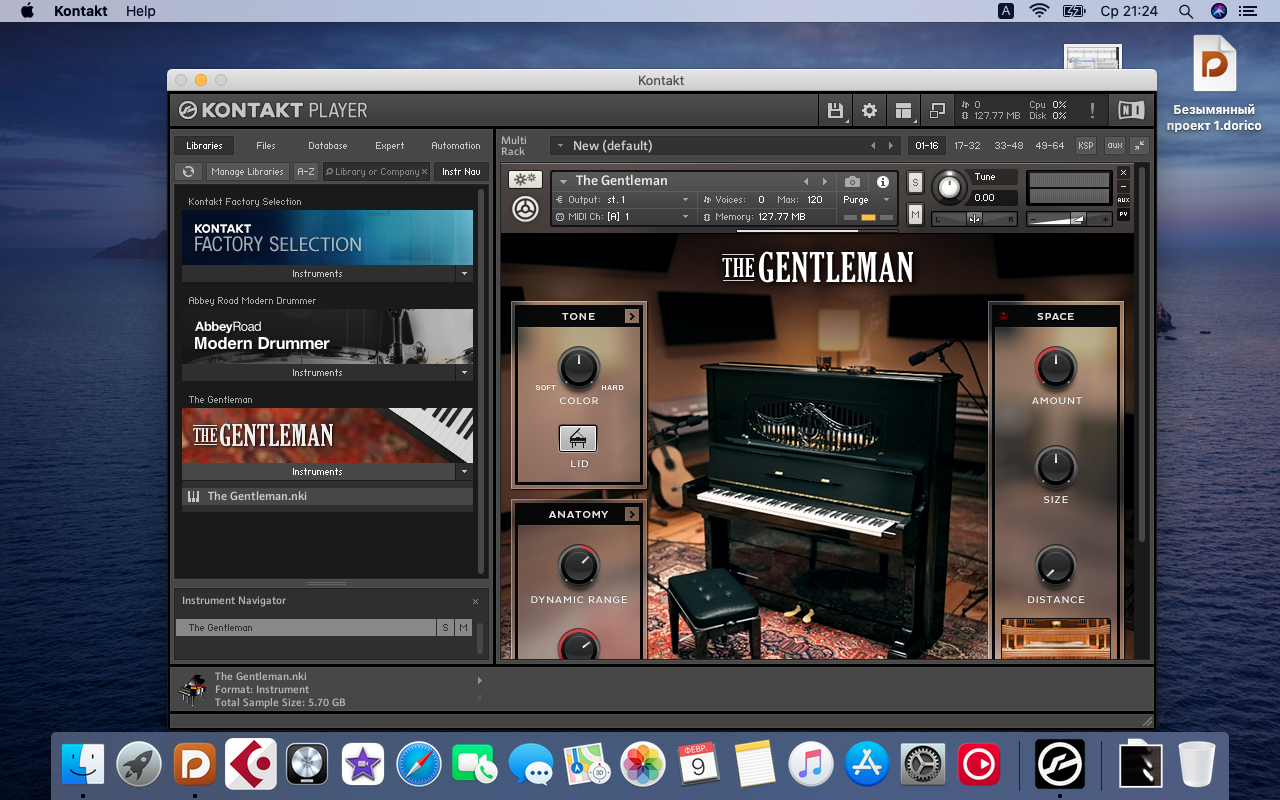Click the refresh libraries icon

point(188,172)
